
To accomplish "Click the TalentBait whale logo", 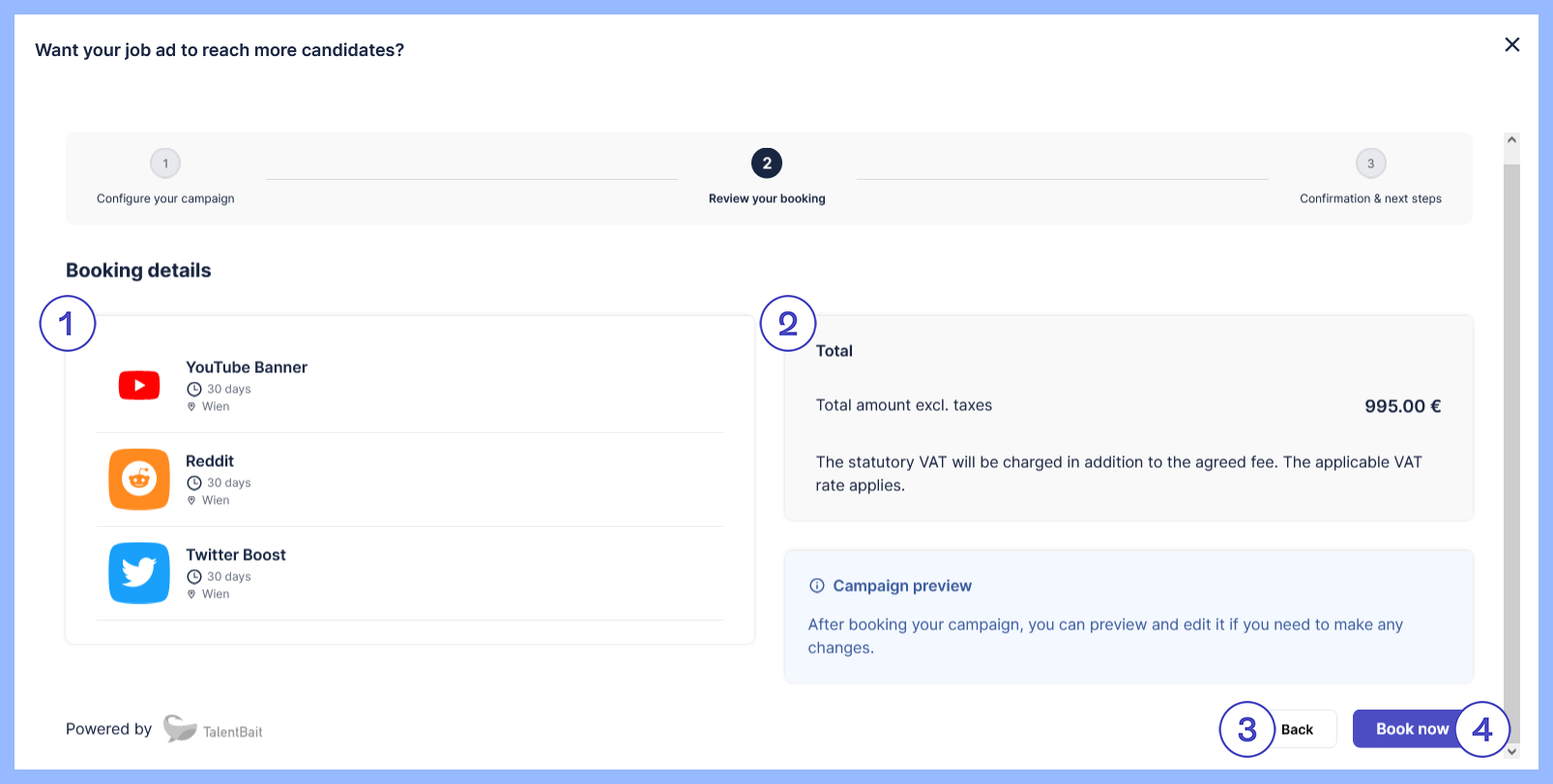I will coord(181,729).
